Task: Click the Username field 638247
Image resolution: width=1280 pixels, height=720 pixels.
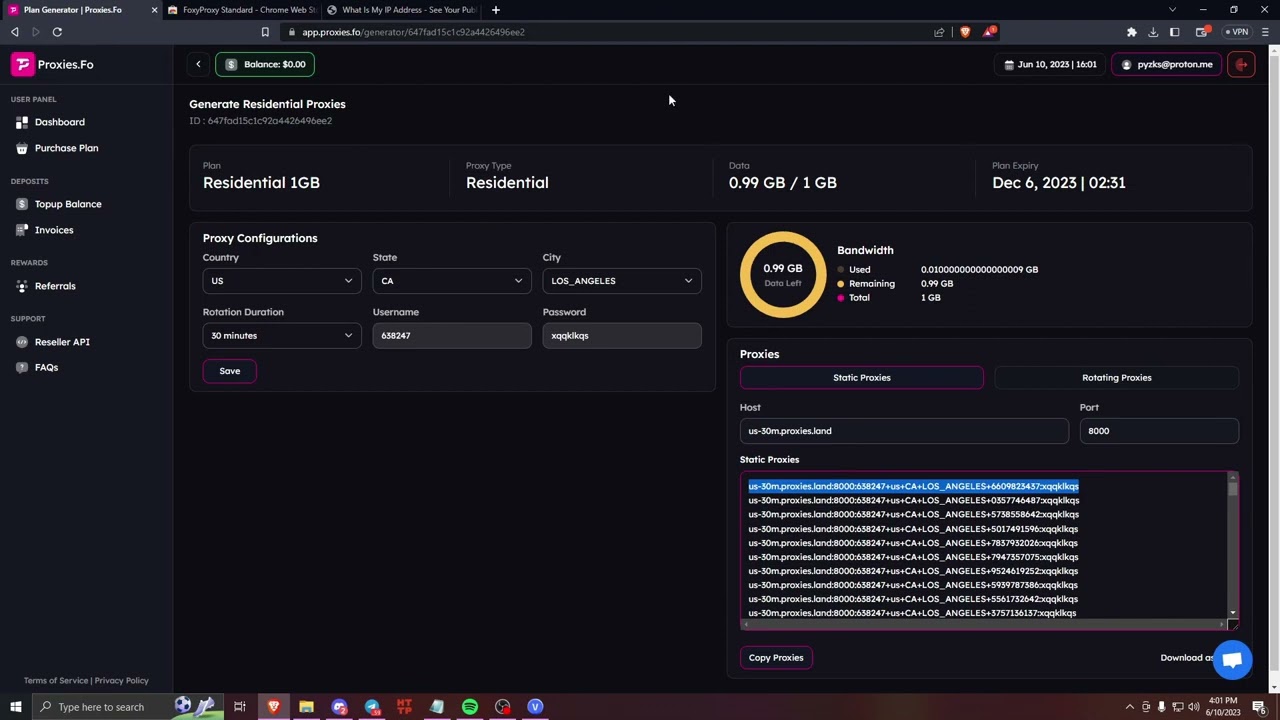Action: coord(452,336)
